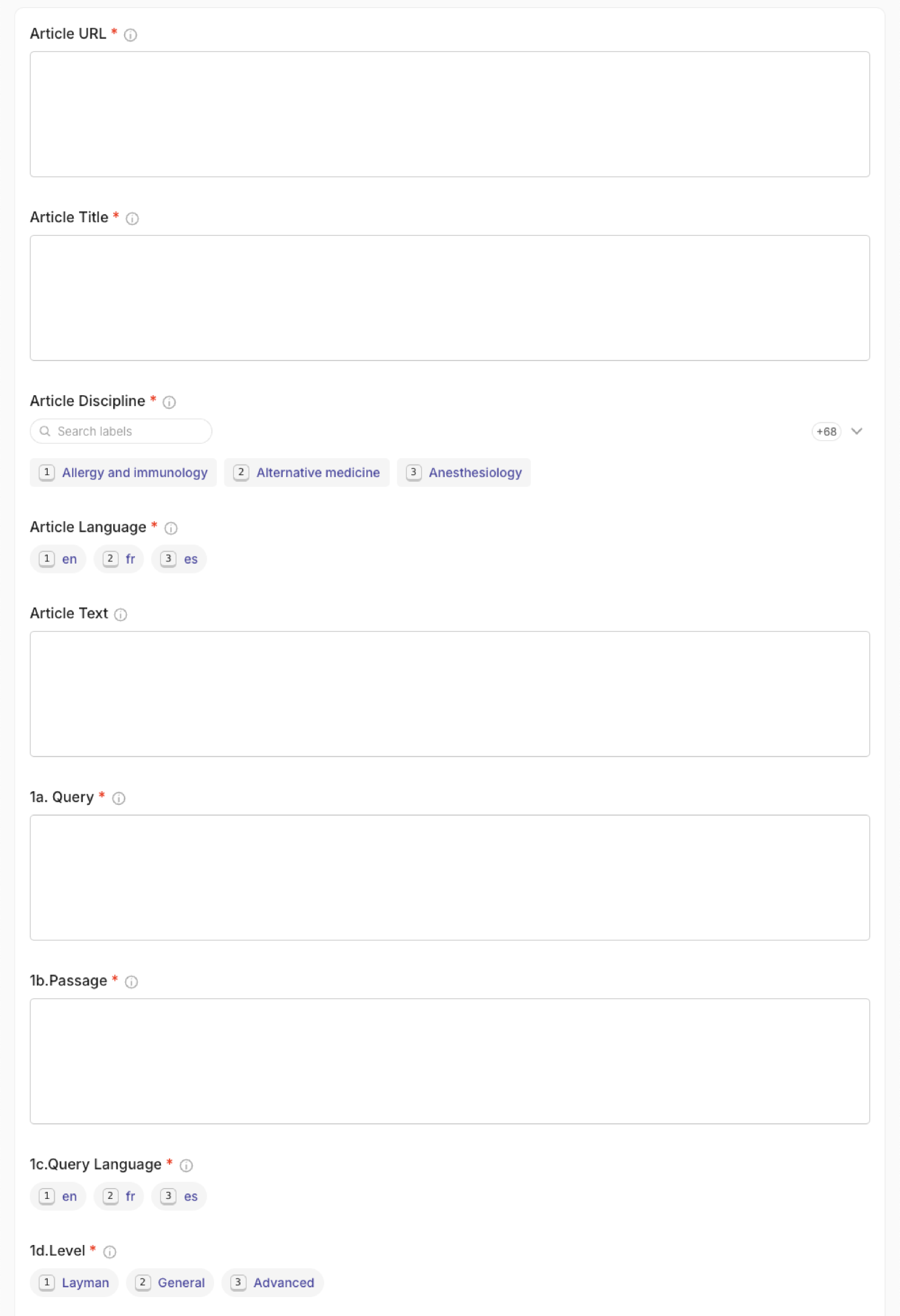
Task: Choose the 'Anesthesiology' discipline label
Action: click(x=464, y=472)
